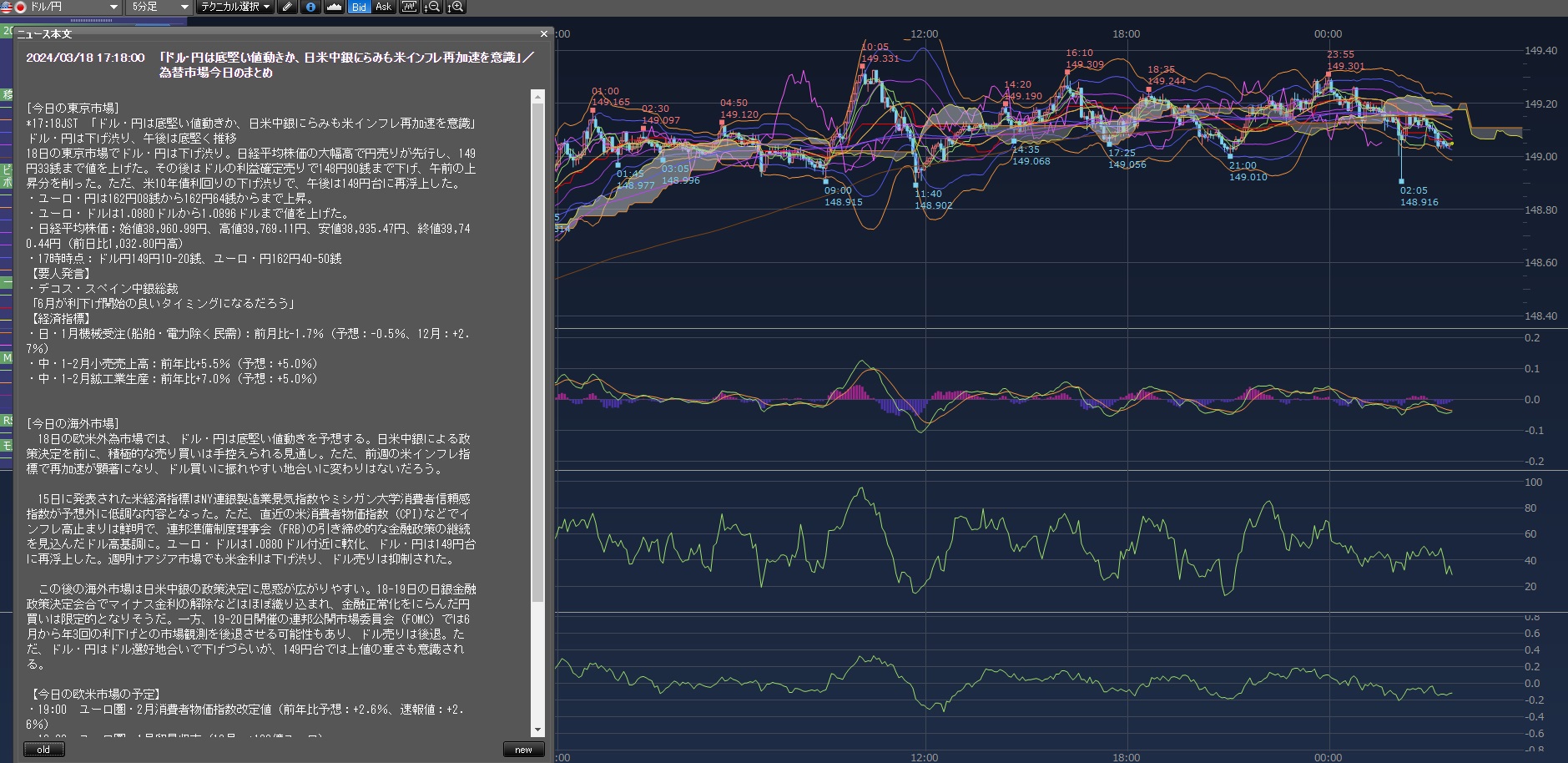The height and width of the screenshot is (763, 1568).
Task: Click the 149.331 high price marker at 10:05
Action: pyautogui.click(x=880, y=58)
